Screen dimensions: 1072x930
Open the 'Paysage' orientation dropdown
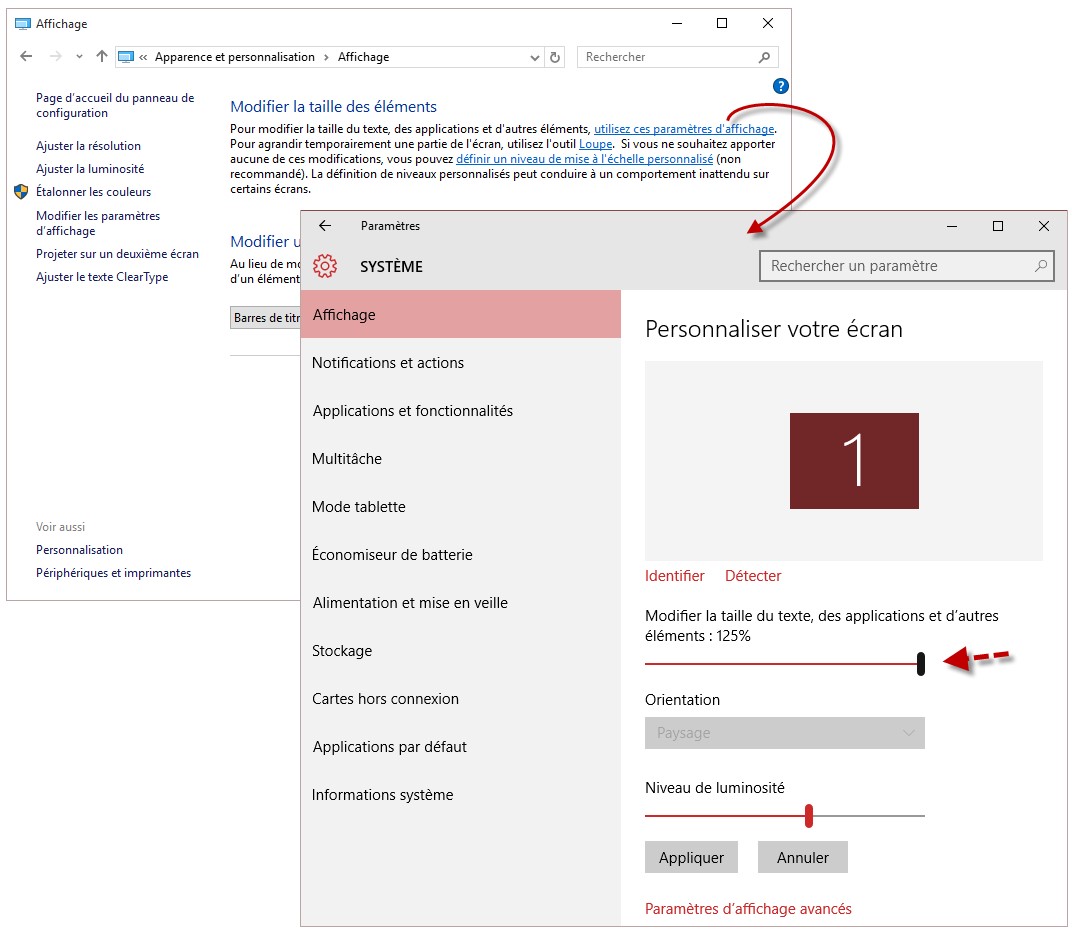pos(784,733)
